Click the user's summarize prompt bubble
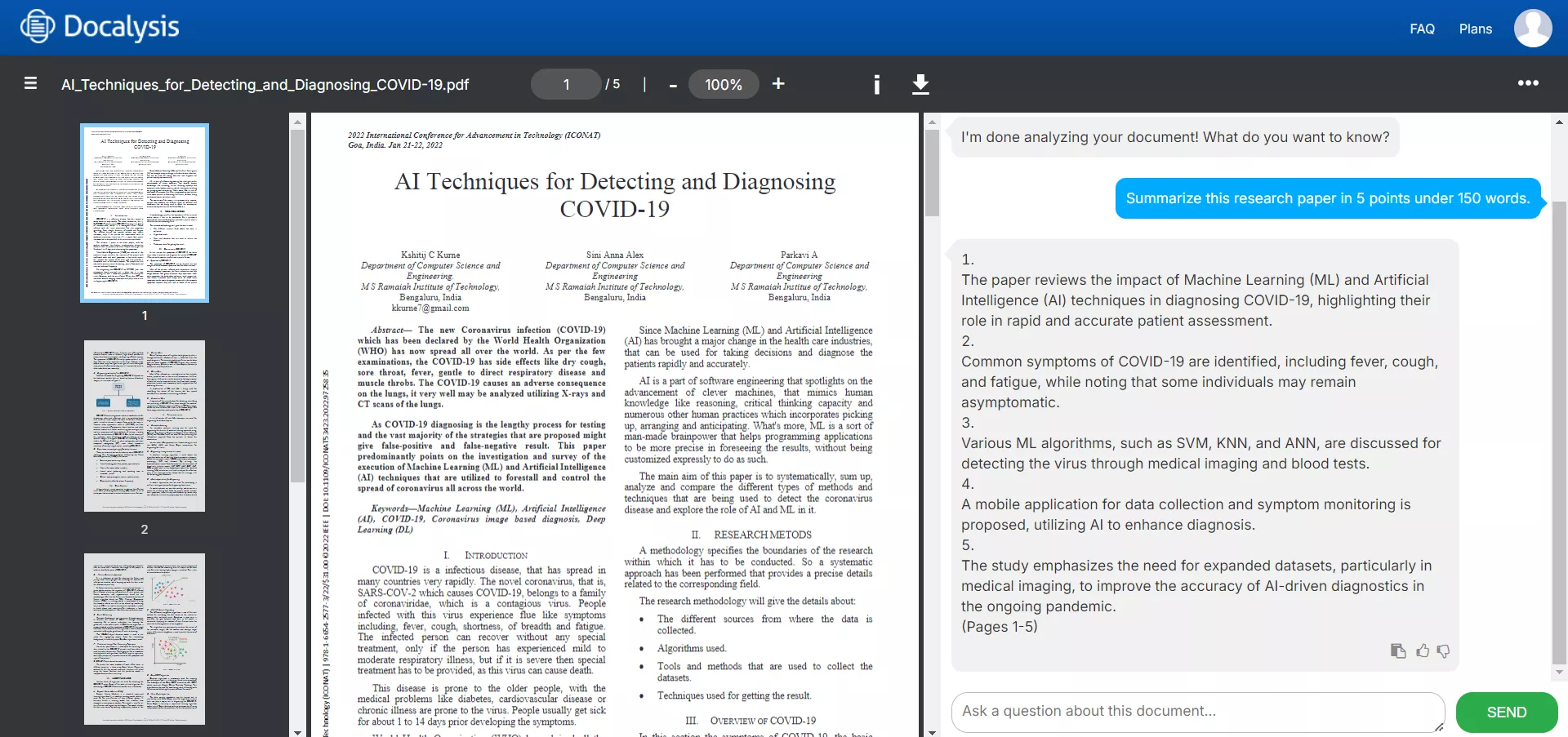1568x737 pixels. pyautogui.click(x=1328, y=198)
